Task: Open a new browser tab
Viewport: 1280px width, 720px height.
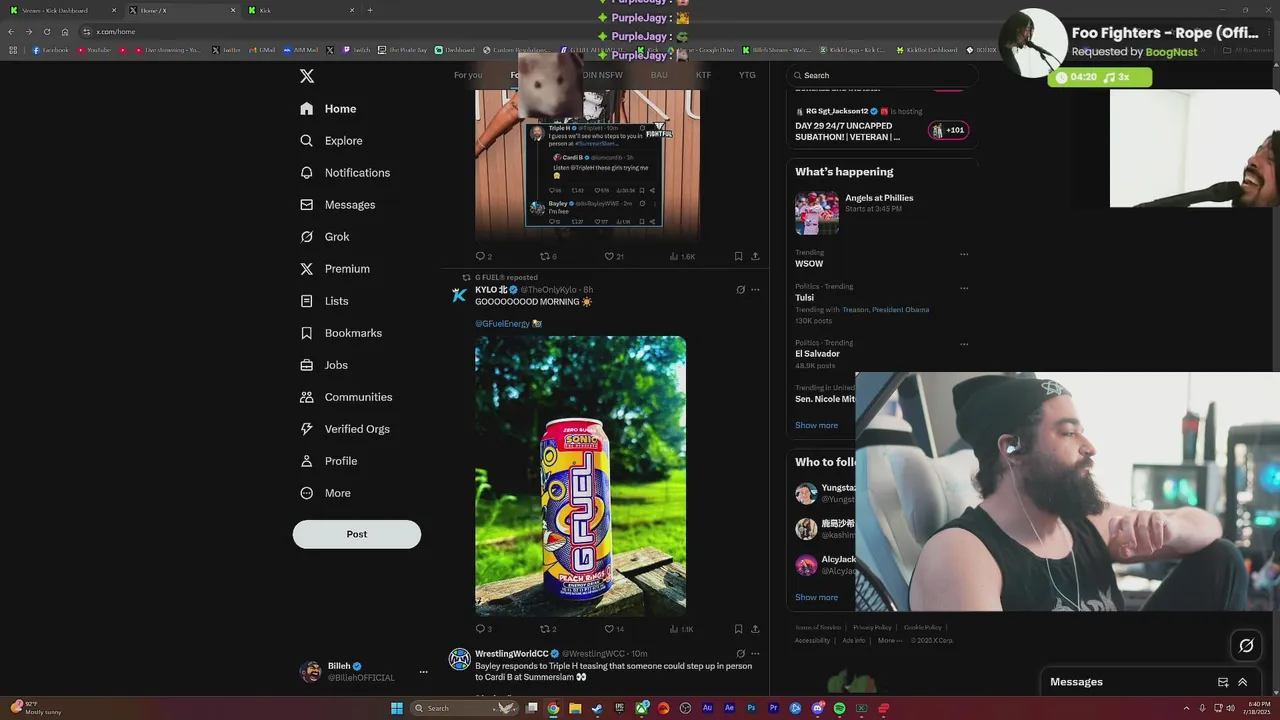Action: pyautogui.click(x=370, y=10)
